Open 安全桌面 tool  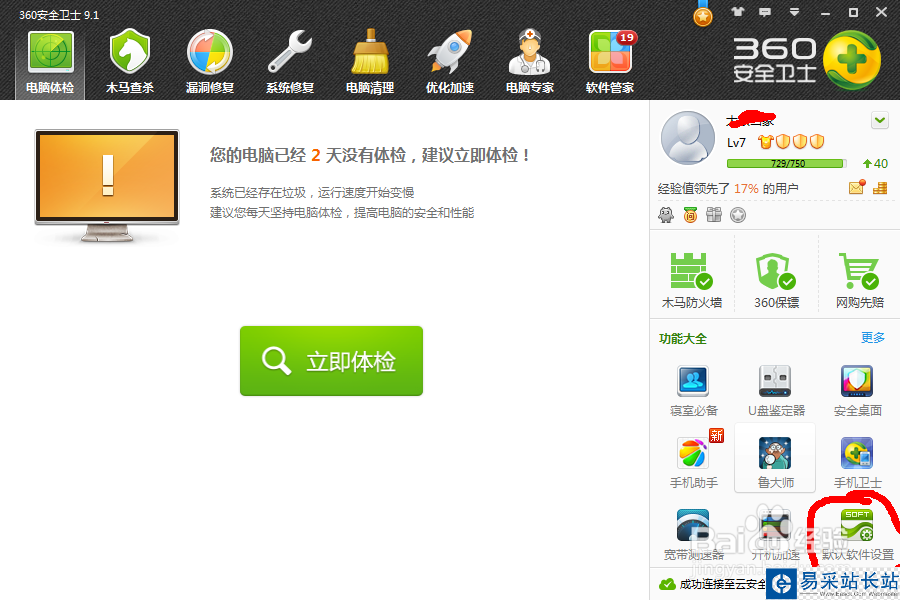(858, 391)
